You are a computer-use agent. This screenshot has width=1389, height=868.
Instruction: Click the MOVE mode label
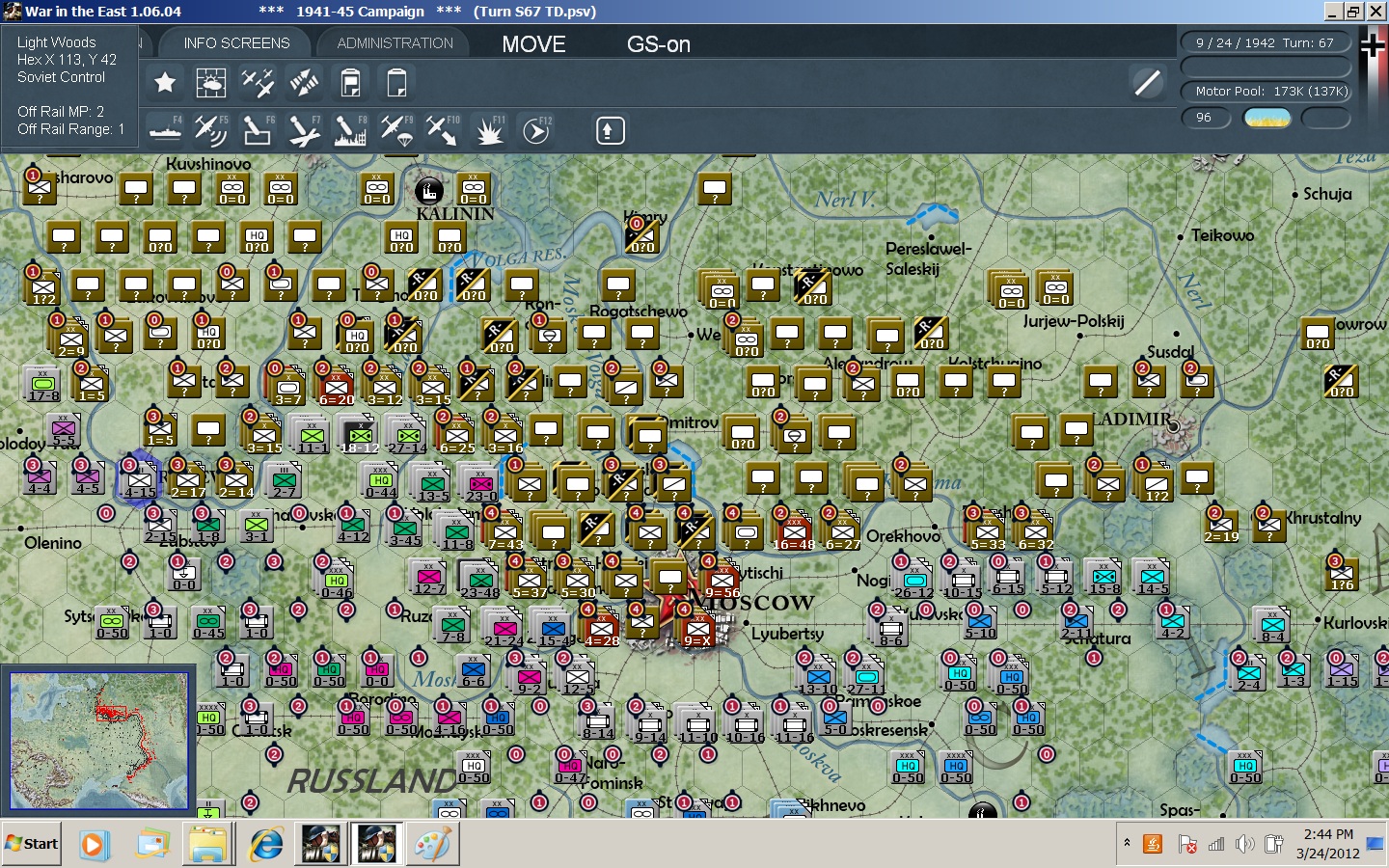[533, 44]
